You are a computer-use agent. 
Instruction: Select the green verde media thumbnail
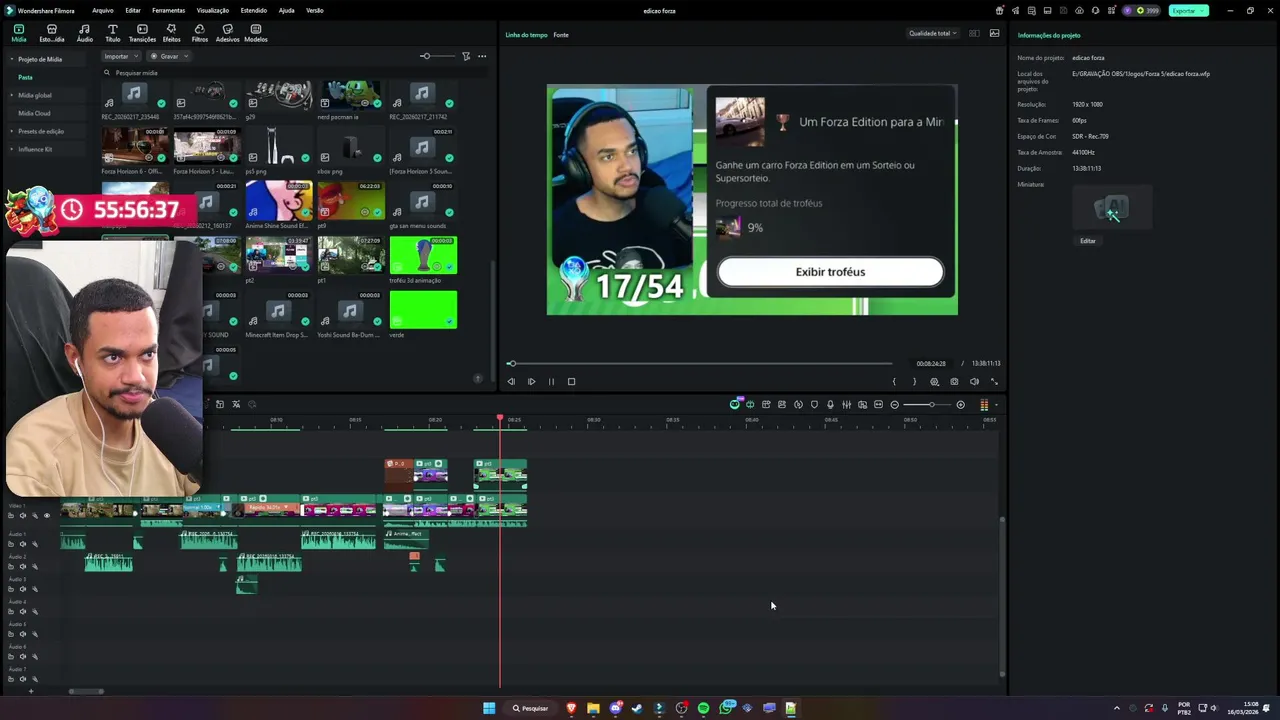(423, 310)
